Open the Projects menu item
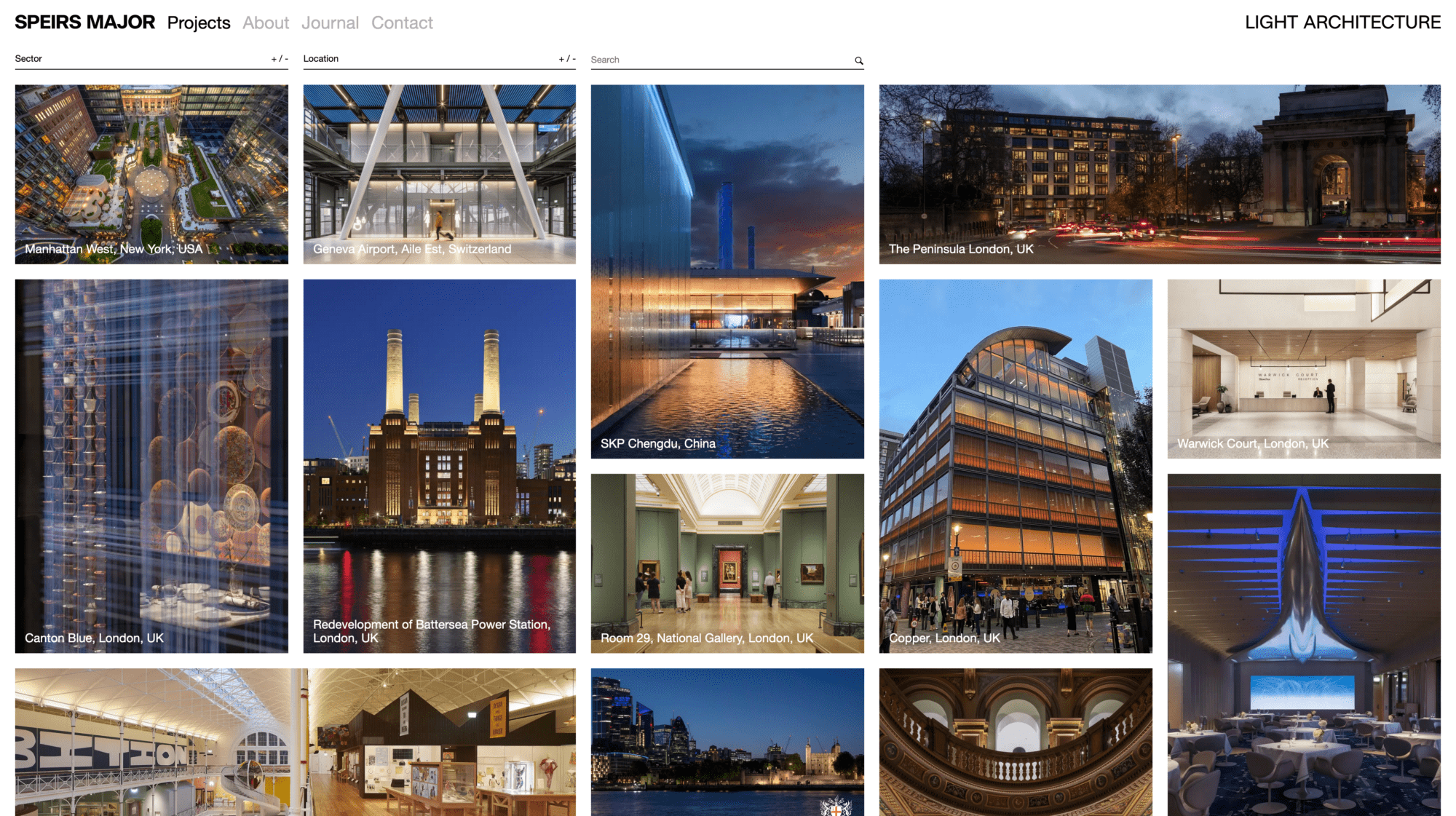The width and height of the screenshot is (1456, 816). pyautogui.click(x=199, y=23)
